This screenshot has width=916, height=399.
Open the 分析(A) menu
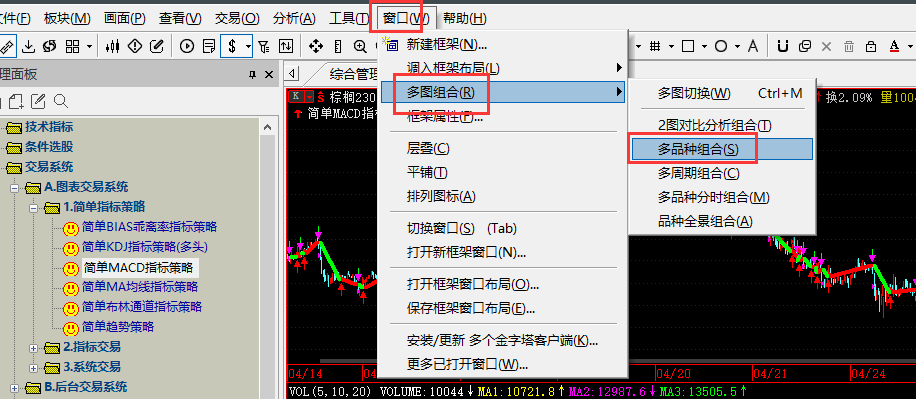(x=294, y=18)
